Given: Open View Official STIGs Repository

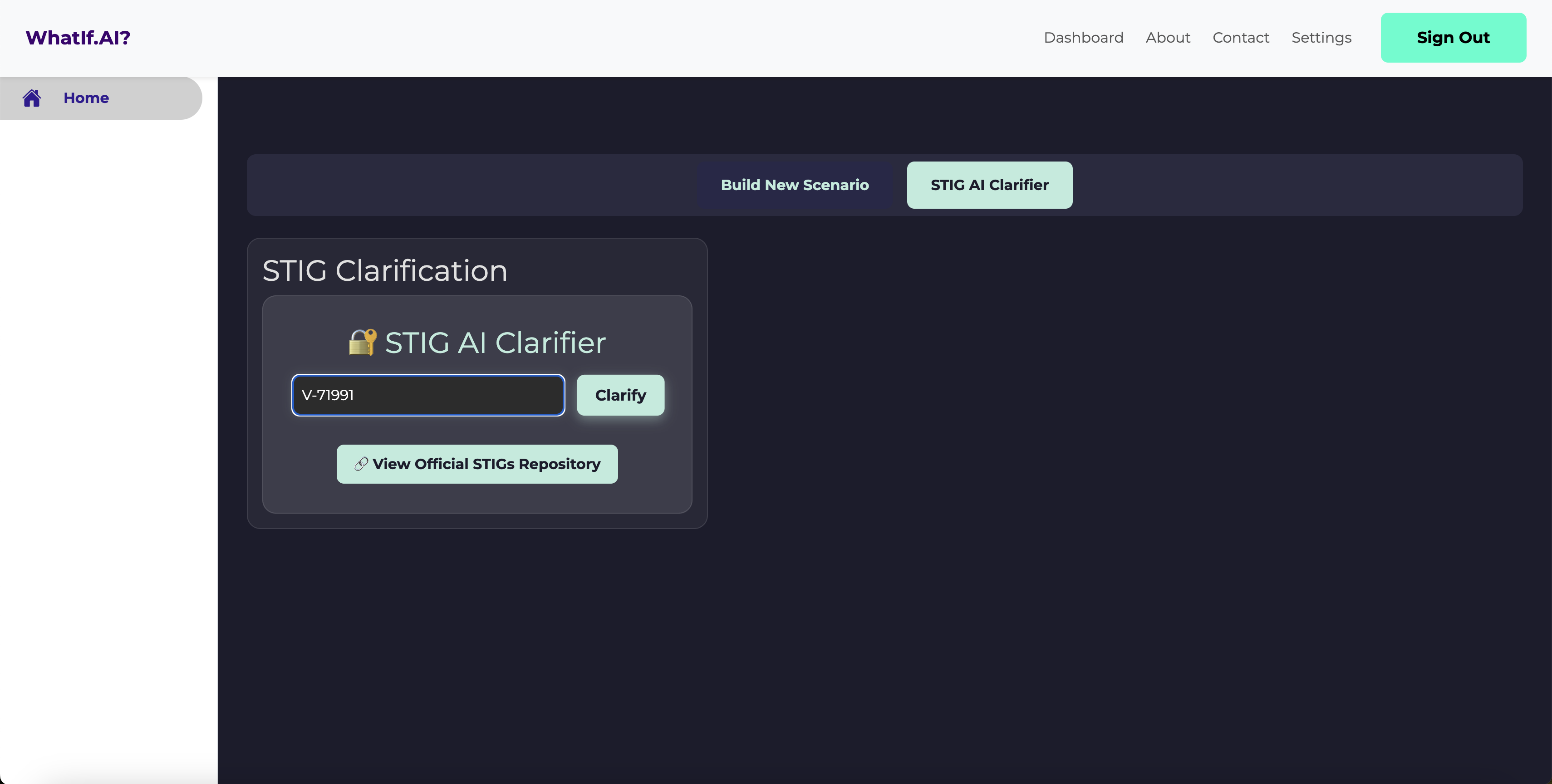Looking at the screenshot, I should (486, 464).
